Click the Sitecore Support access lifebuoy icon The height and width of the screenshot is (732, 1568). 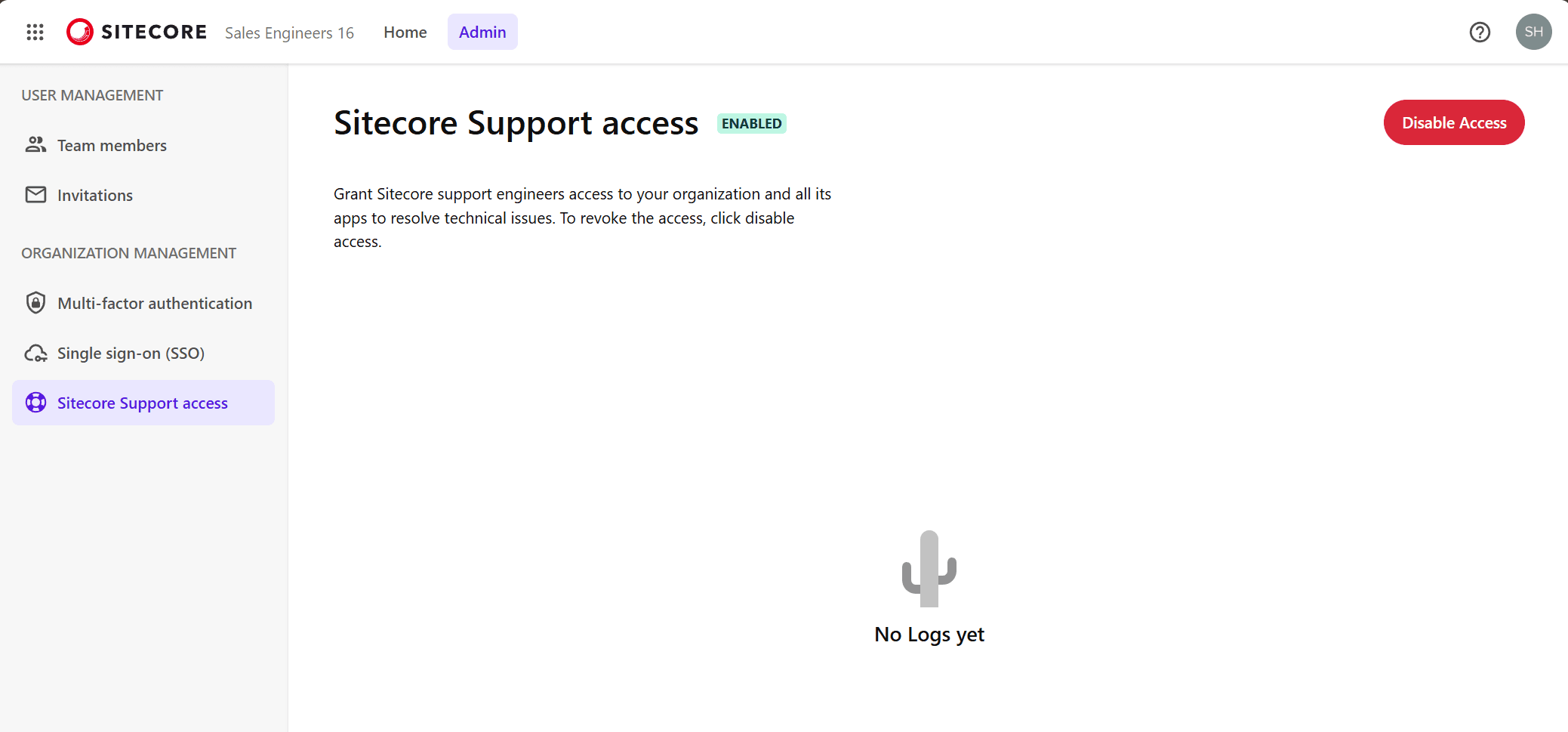click(35, 403)
